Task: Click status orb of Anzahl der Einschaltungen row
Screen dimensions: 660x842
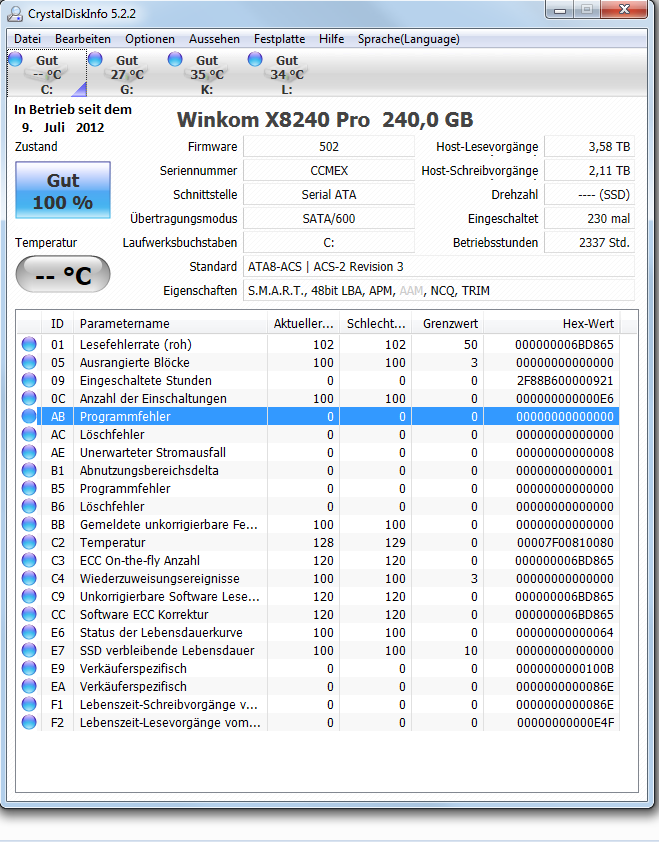Action: click(29, 398)
